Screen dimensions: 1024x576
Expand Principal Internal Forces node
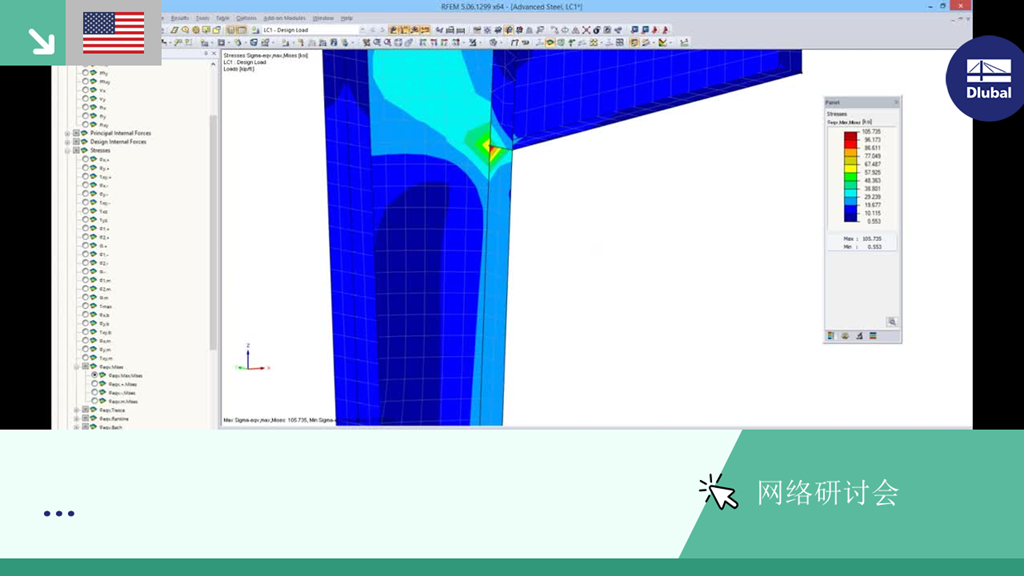(x=67, y=133)
